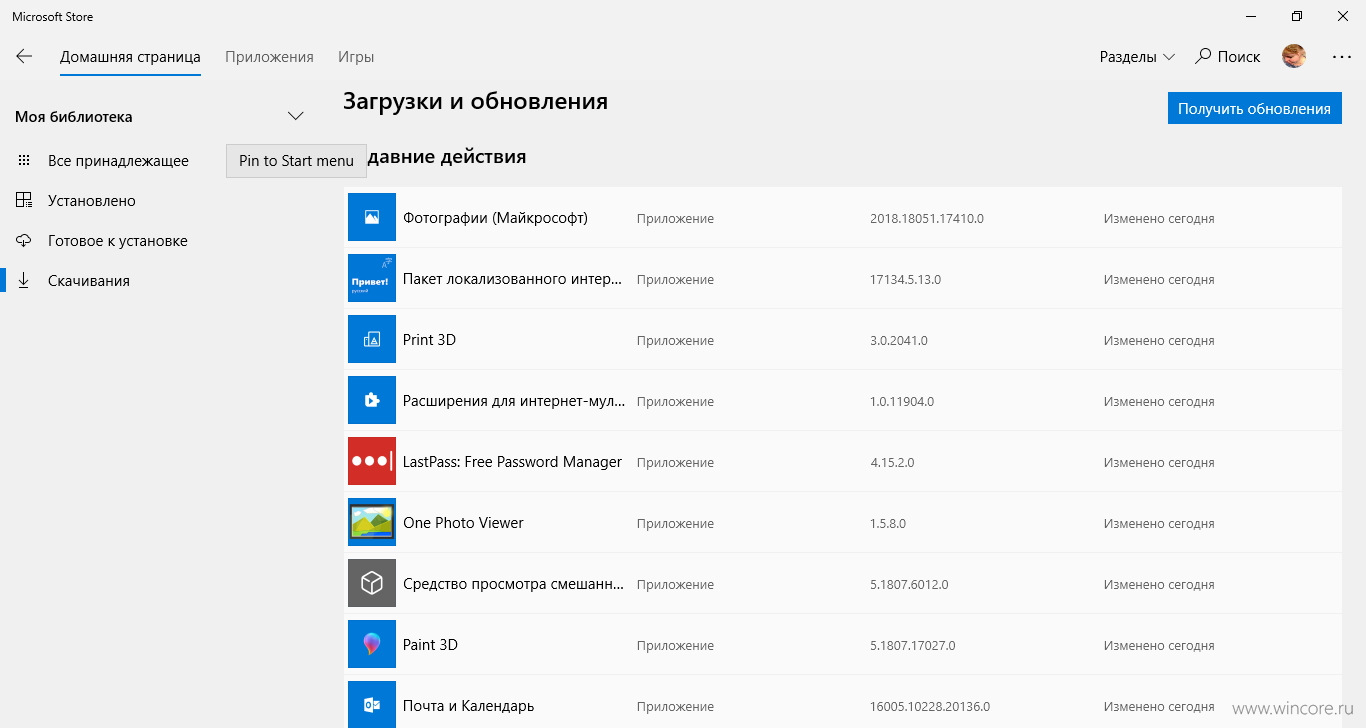
Task: Click the Почта и Календарь Outlook icon
Action: [372, 705]
